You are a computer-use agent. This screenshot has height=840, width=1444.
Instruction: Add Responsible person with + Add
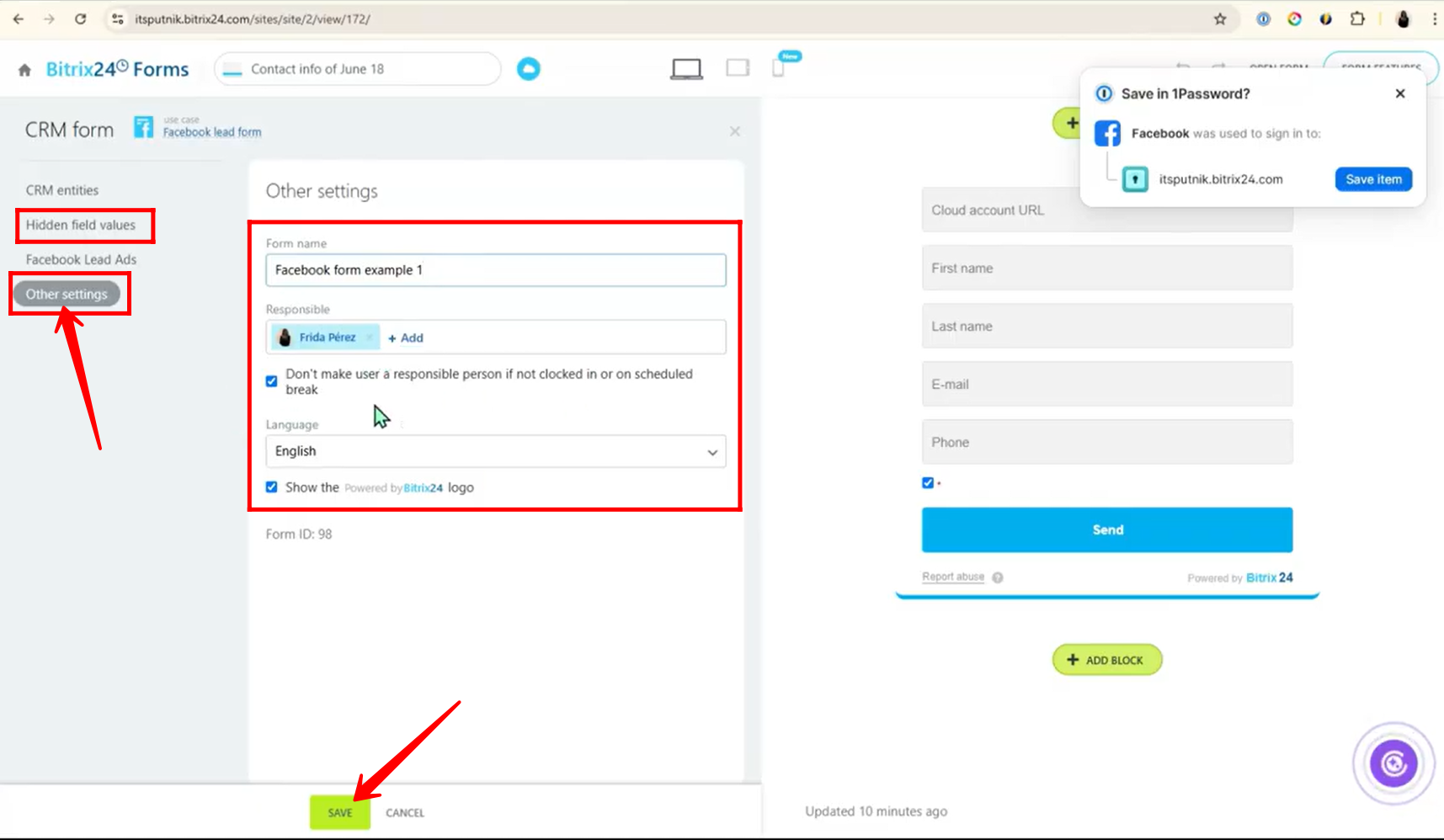406,338
